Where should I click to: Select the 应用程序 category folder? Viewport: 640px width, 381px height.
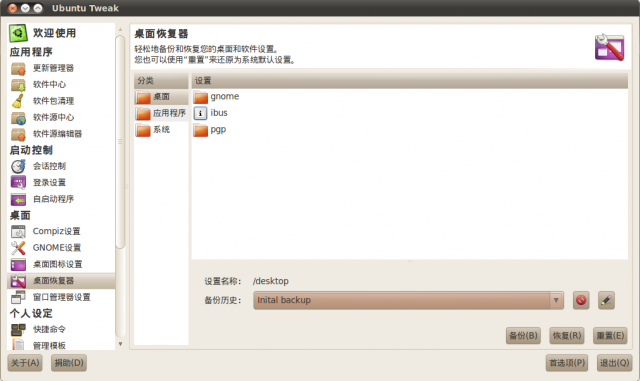pos(161,114)
